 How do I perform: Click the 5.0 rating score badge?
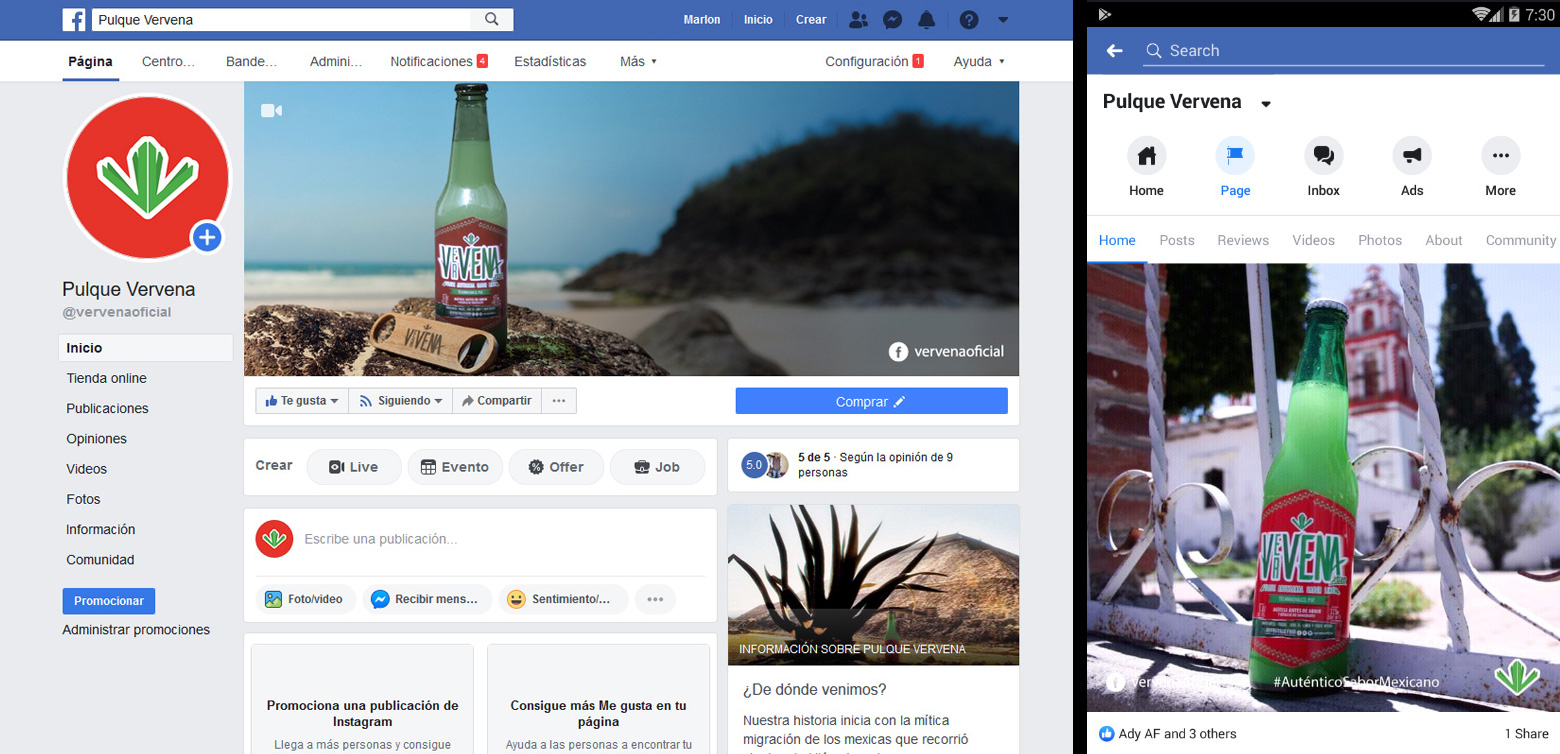tap(755, 464)
